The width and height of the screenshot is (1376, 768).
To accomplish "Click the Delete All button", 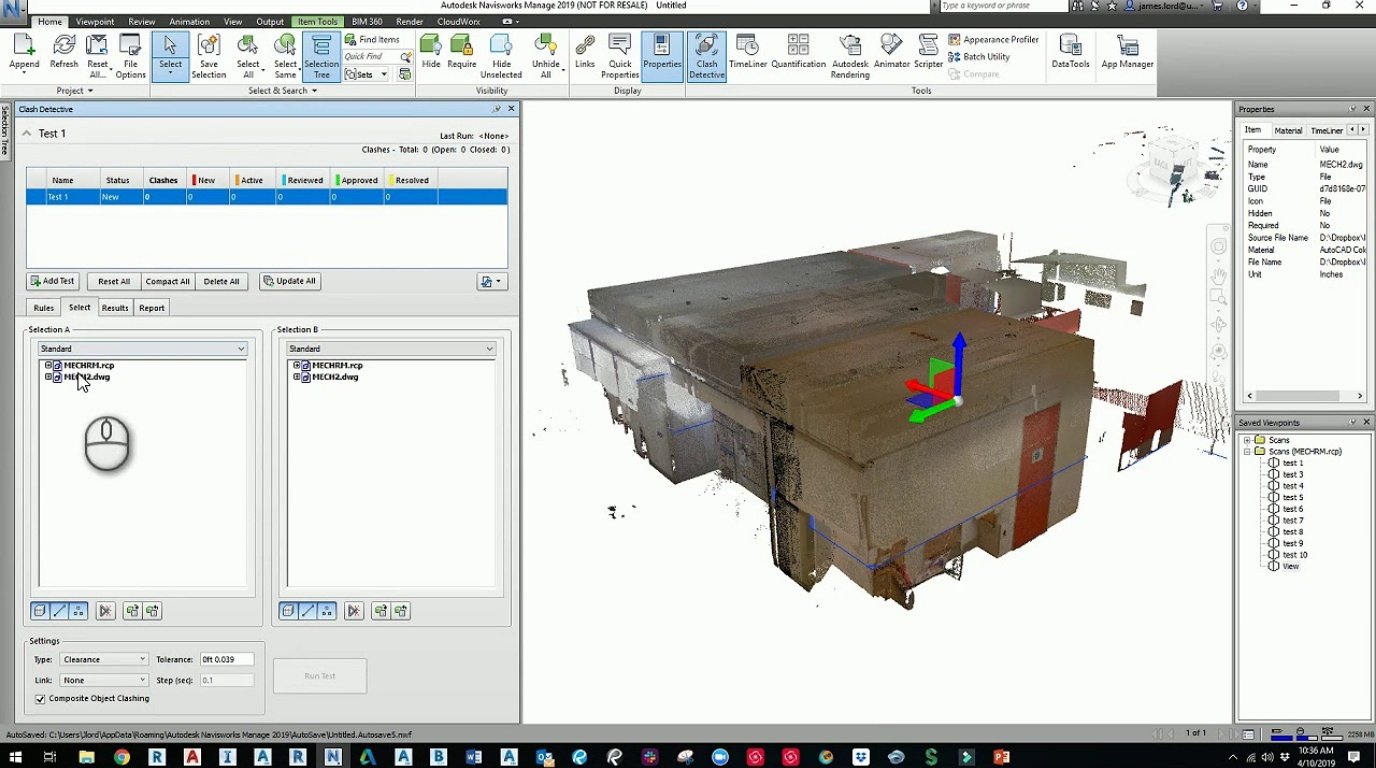I will 221,282.
